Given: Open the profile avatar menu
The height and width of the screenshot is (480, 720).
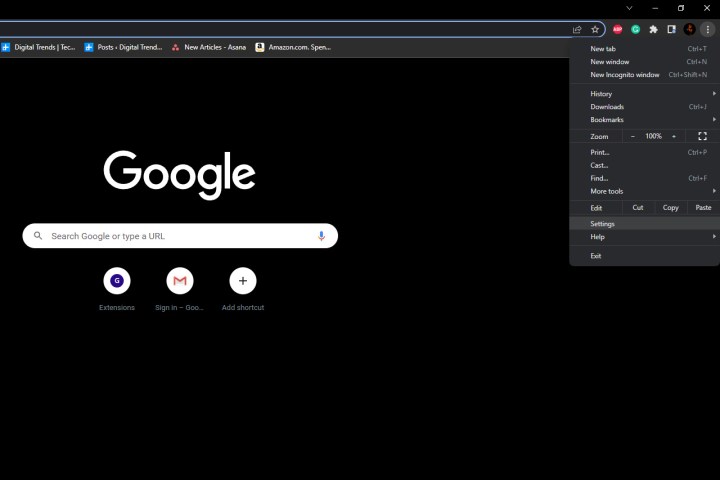Looking at the screenshot, I should (689, 29).
